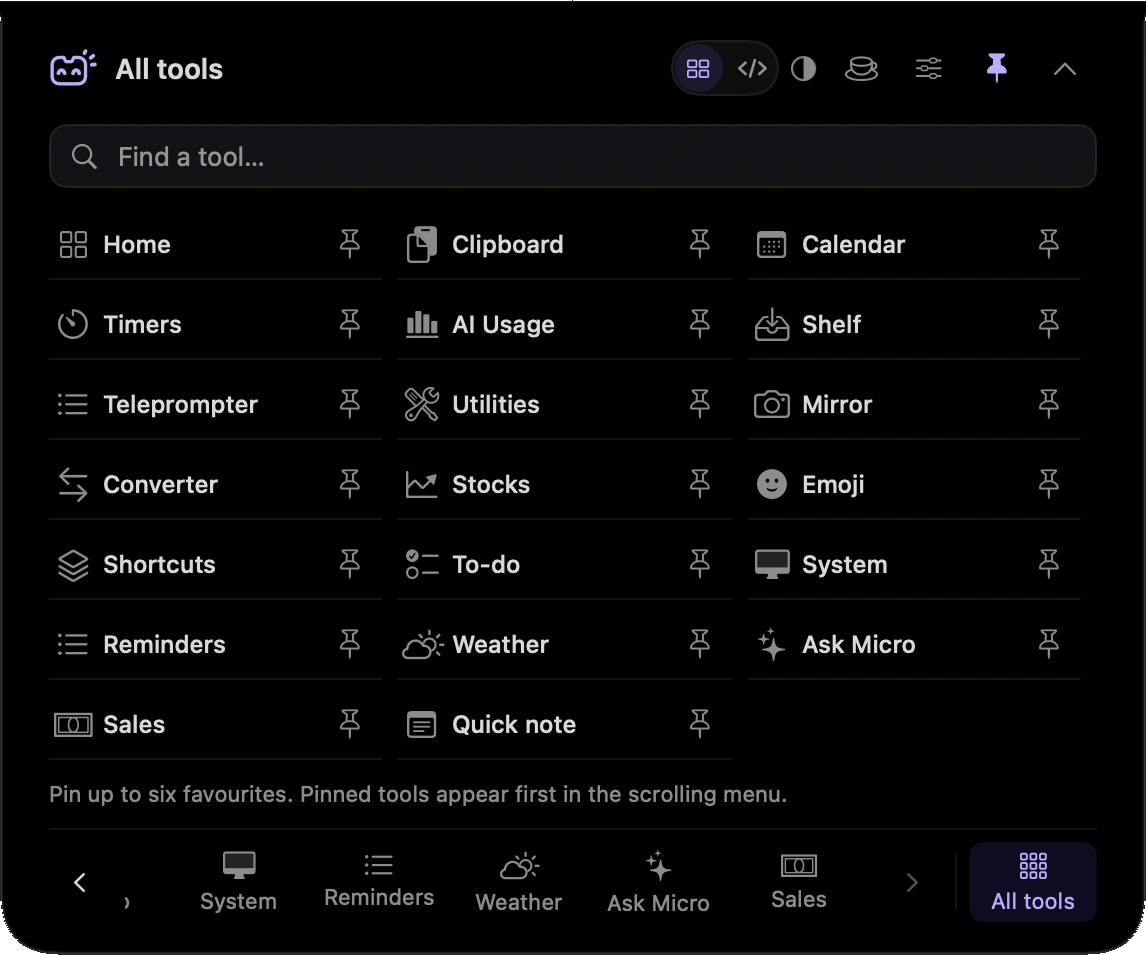1146x955 pixels.
Task: Pin the Clipboard tool
Action: (x=700, y=244)
